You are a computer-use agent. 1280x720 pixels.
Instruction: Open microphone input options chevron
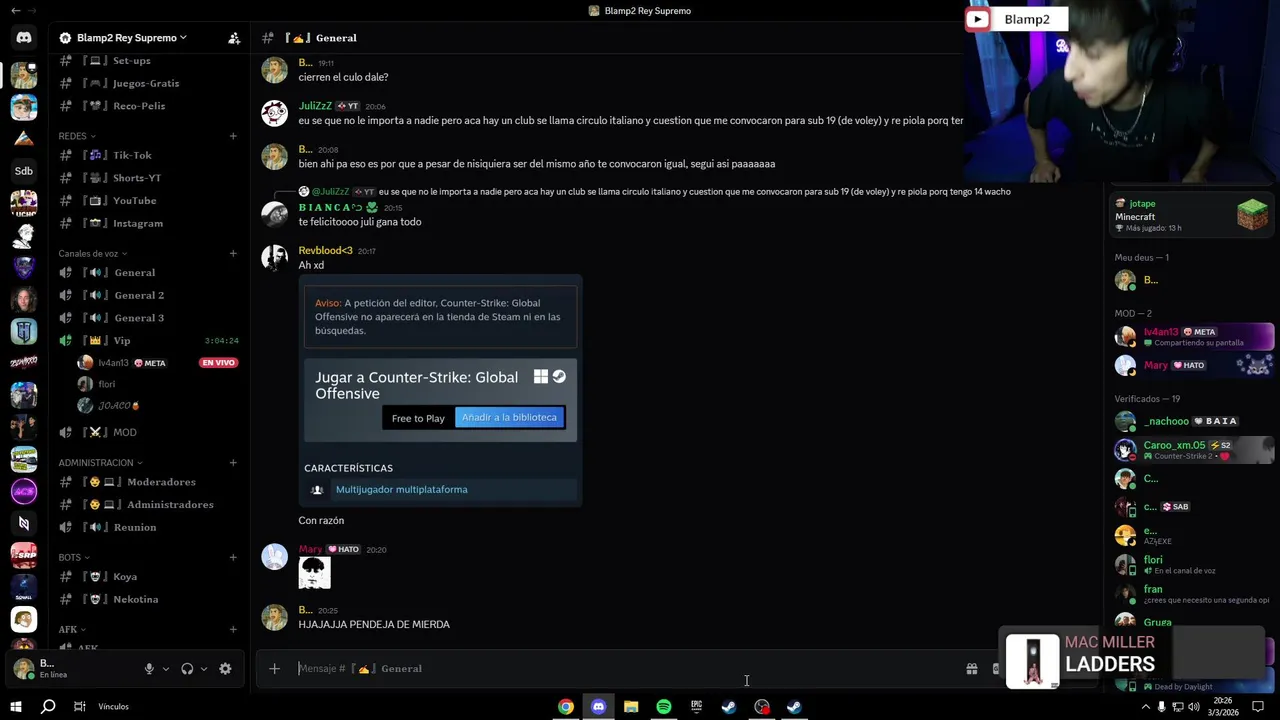coord(166,669)
